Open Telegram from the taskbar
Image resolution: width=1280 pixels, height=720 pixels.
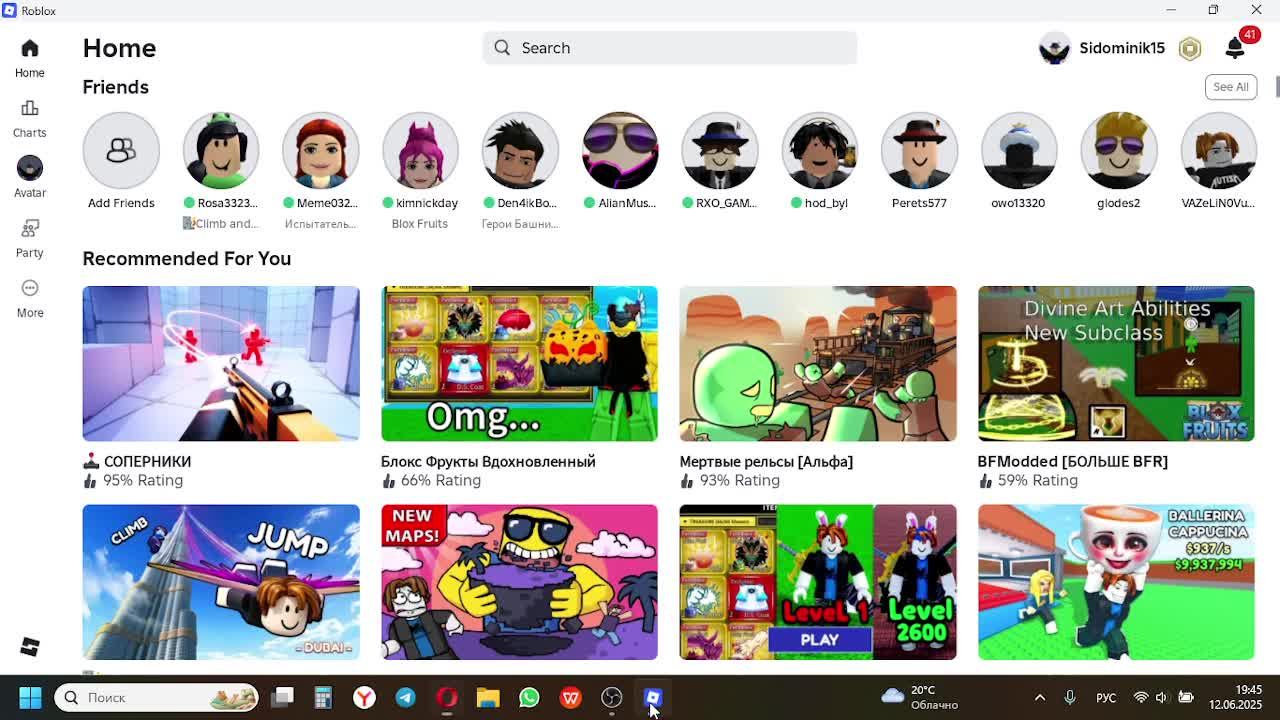405,697
